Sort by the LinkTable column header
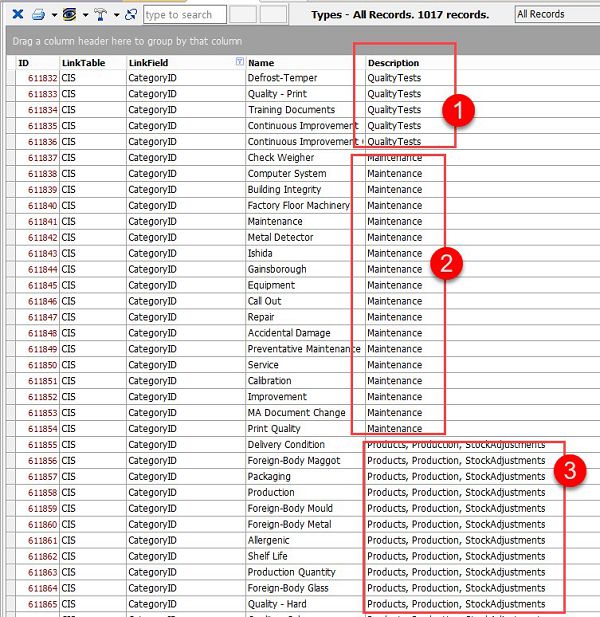The height and width of the screenshot is (617, 600). pyautogui.click(x=83, y=63)
